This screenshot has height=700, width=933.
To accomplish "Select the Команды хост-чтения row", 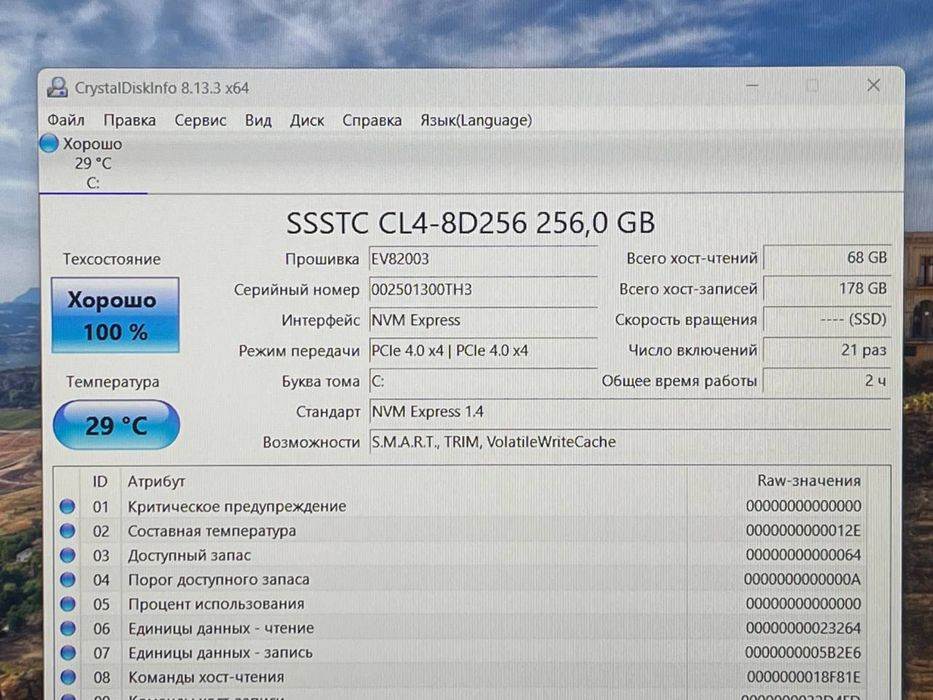I will pyautogui.click(x=461, y=677).
